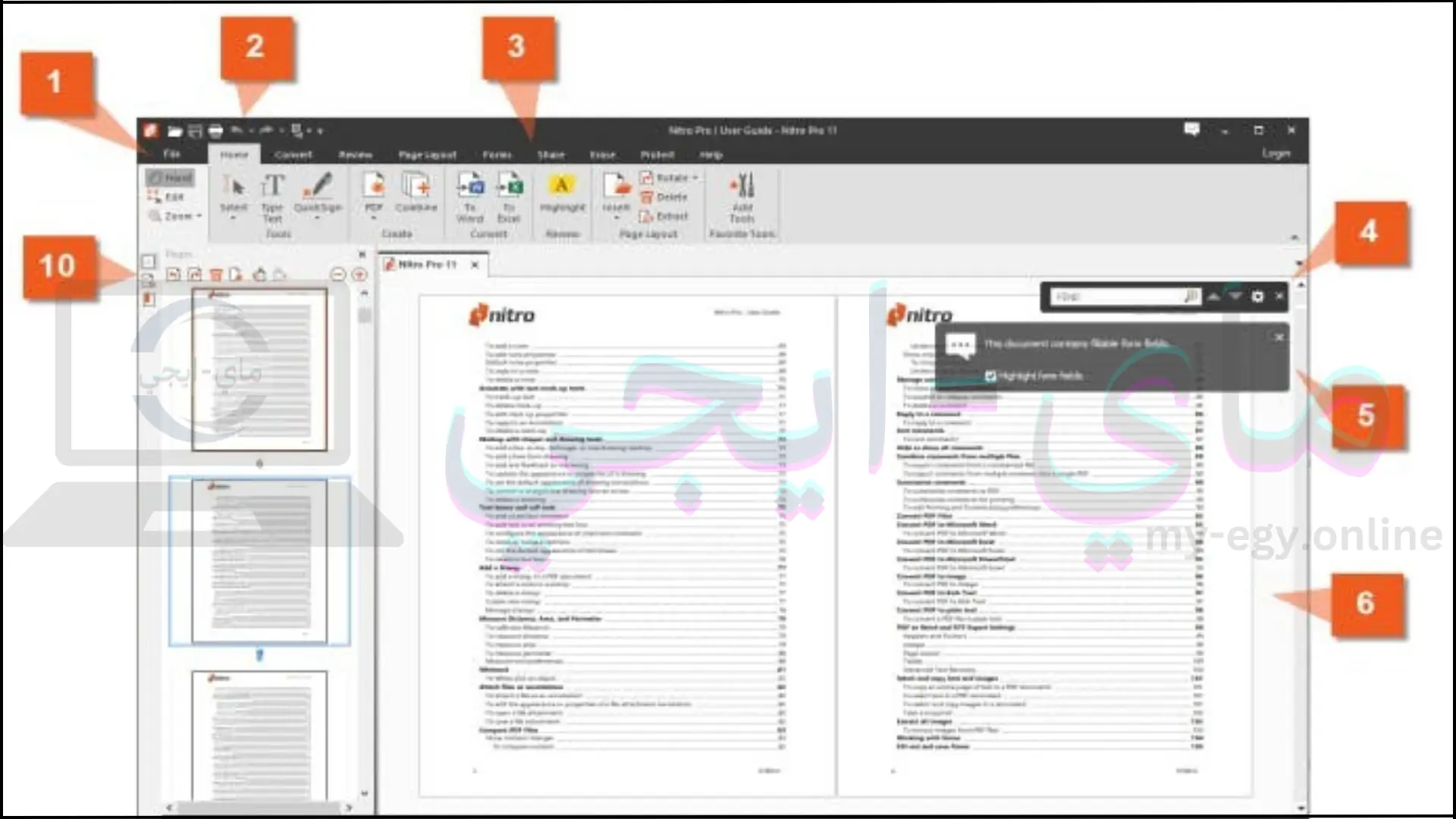Image resolution: width=1456 pixels, height=819 pixels.
Task: Go to next search result
Action: point(1235,297)
